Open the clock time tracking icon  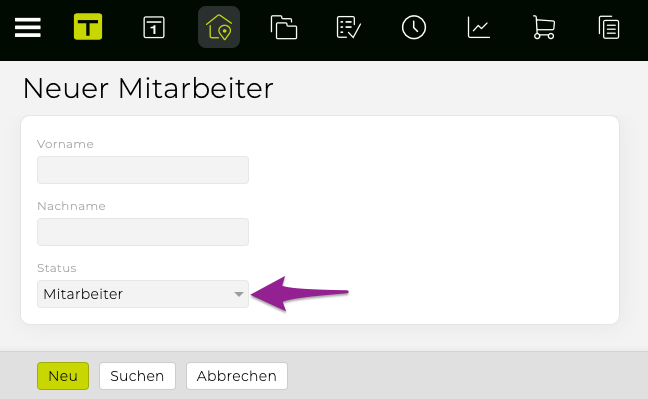pyautogui.click(x=414, y=27)
